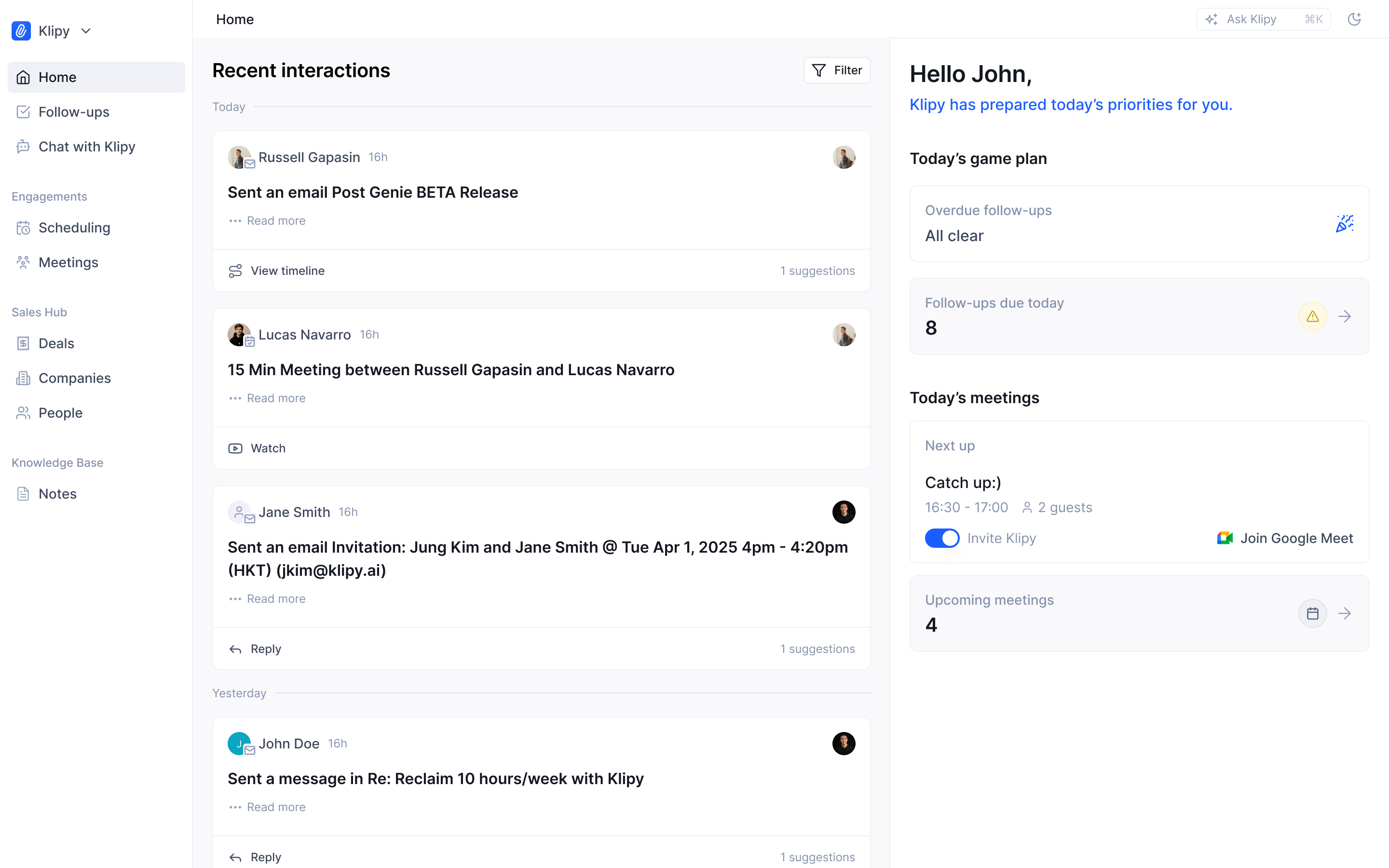Click the Meetings group icon
The width and height of the screenshot is (1389, 868).
tap(23, 262)
